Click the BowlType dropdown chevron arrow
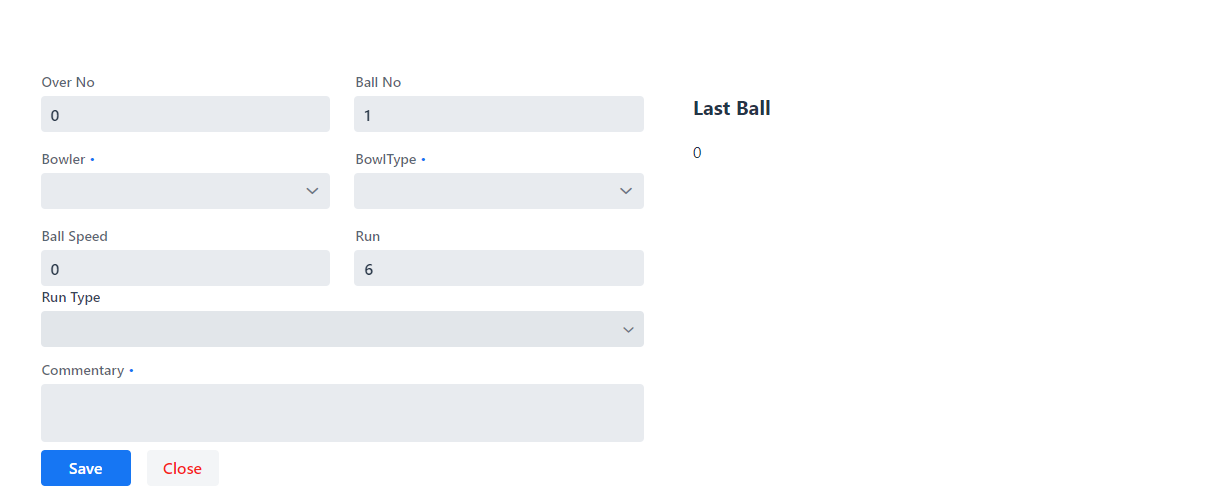This screenshot has width=1220, height=498. point(626,191)
